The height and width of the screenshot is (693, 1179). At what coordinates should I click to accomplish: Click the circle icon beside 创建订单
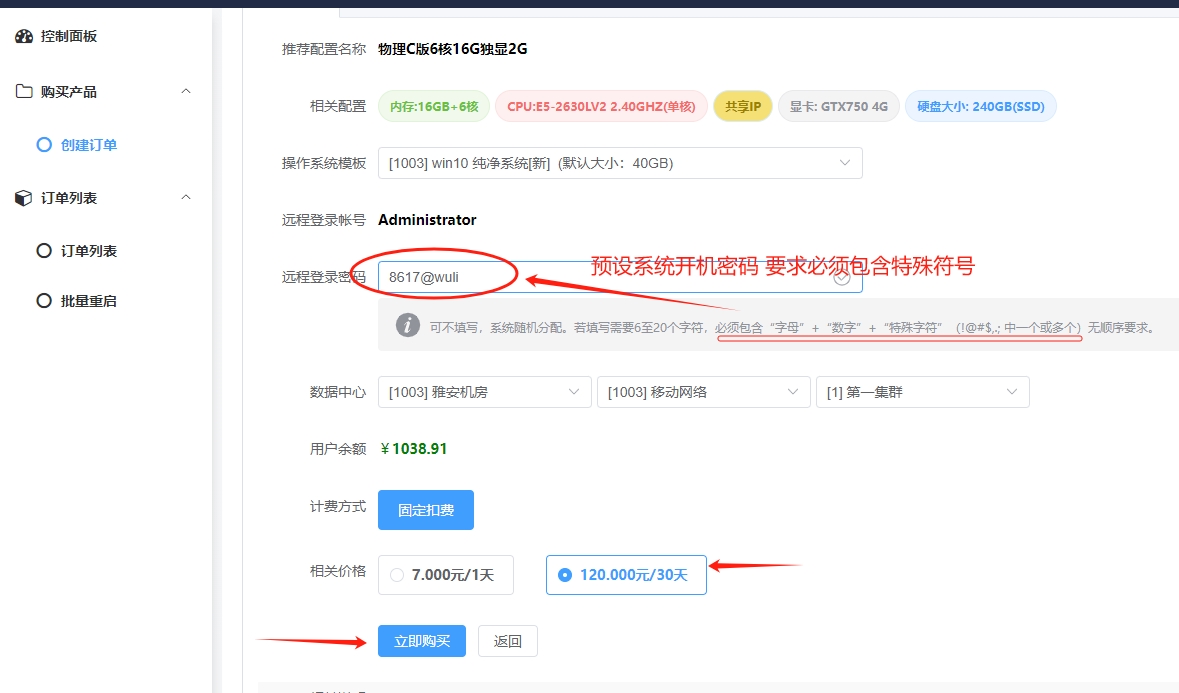[44, 145]
